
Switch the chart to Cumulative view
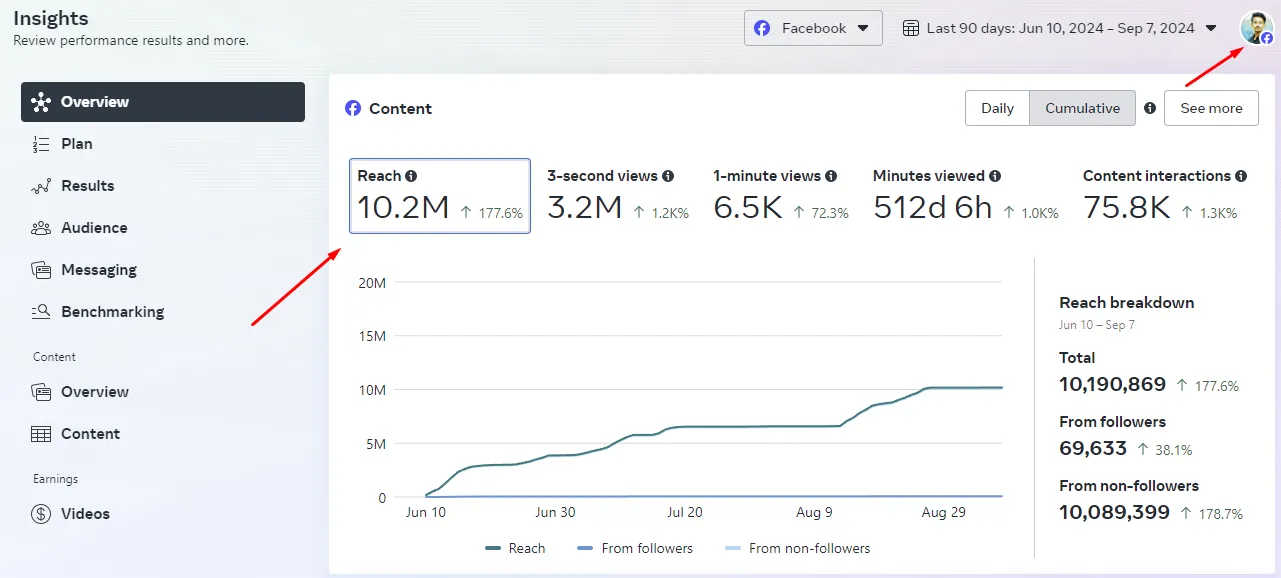pyautogui.click(x=1082, y=108)
